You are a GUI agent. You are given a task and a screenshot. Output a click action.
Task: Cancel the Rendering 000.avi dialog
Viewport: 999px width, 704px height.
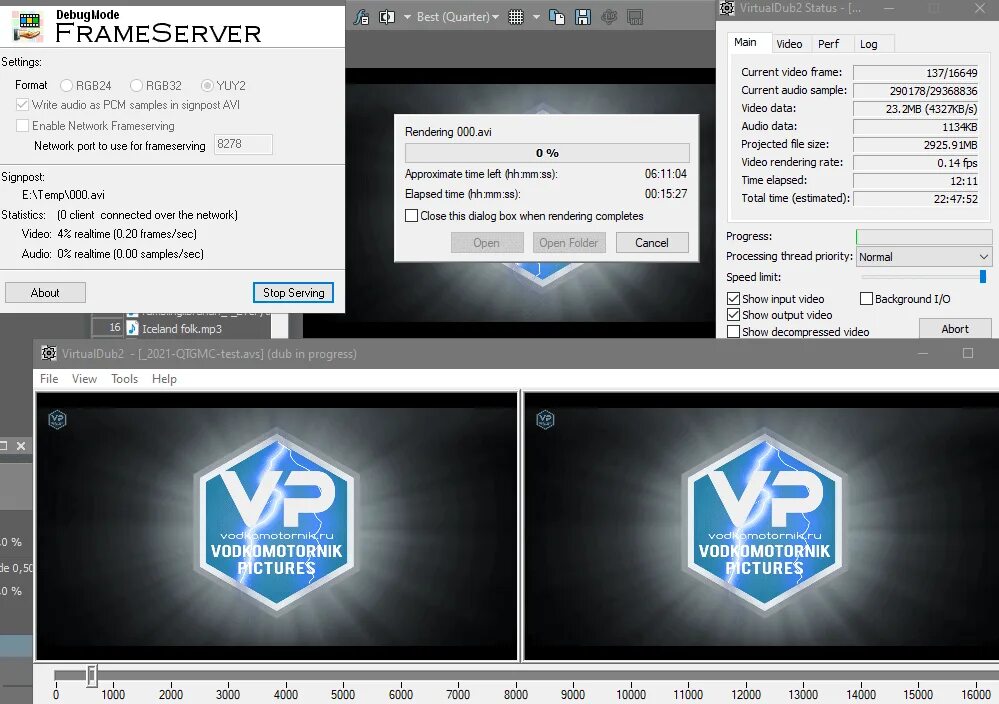tap(652, 243)
